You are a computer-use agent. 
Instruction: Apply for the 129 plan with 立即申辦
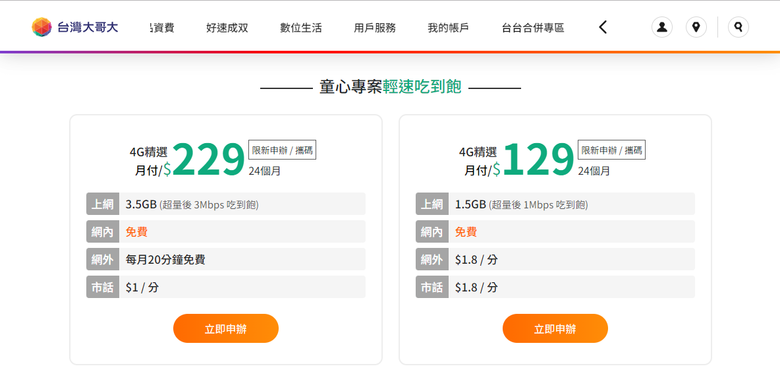(555, 328)
